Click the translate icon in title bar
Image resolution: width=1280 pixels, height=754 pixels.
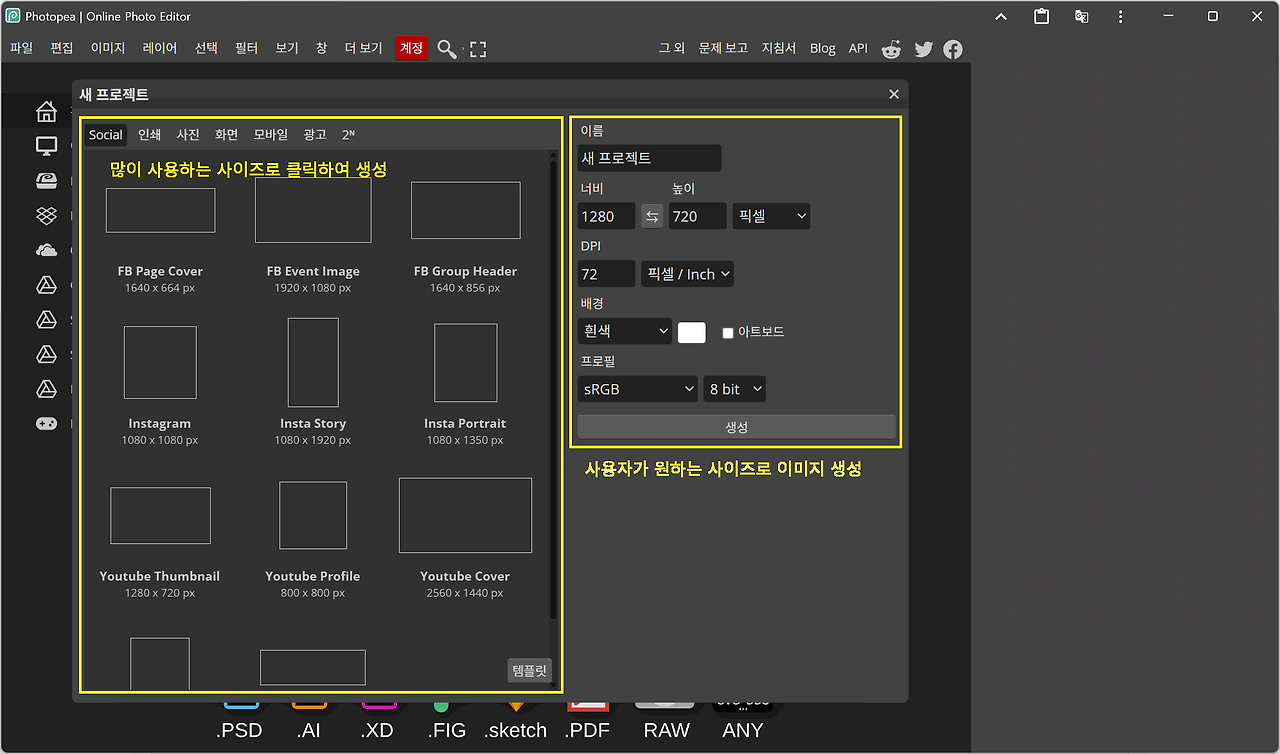[x=1081, y=16]
